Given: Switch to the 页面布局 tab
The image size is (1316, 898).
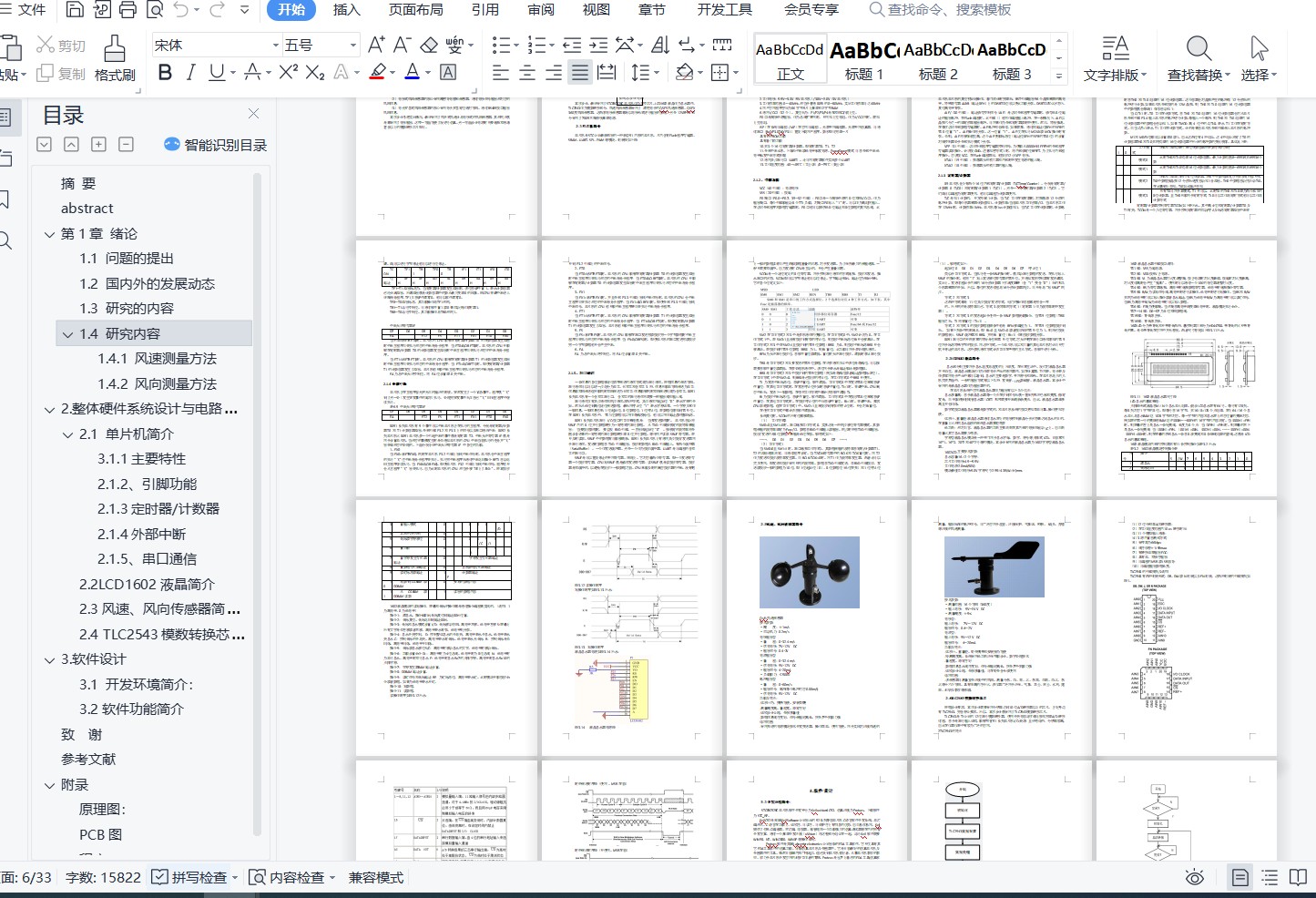Looking at the screenshot, I should [416, 10].
